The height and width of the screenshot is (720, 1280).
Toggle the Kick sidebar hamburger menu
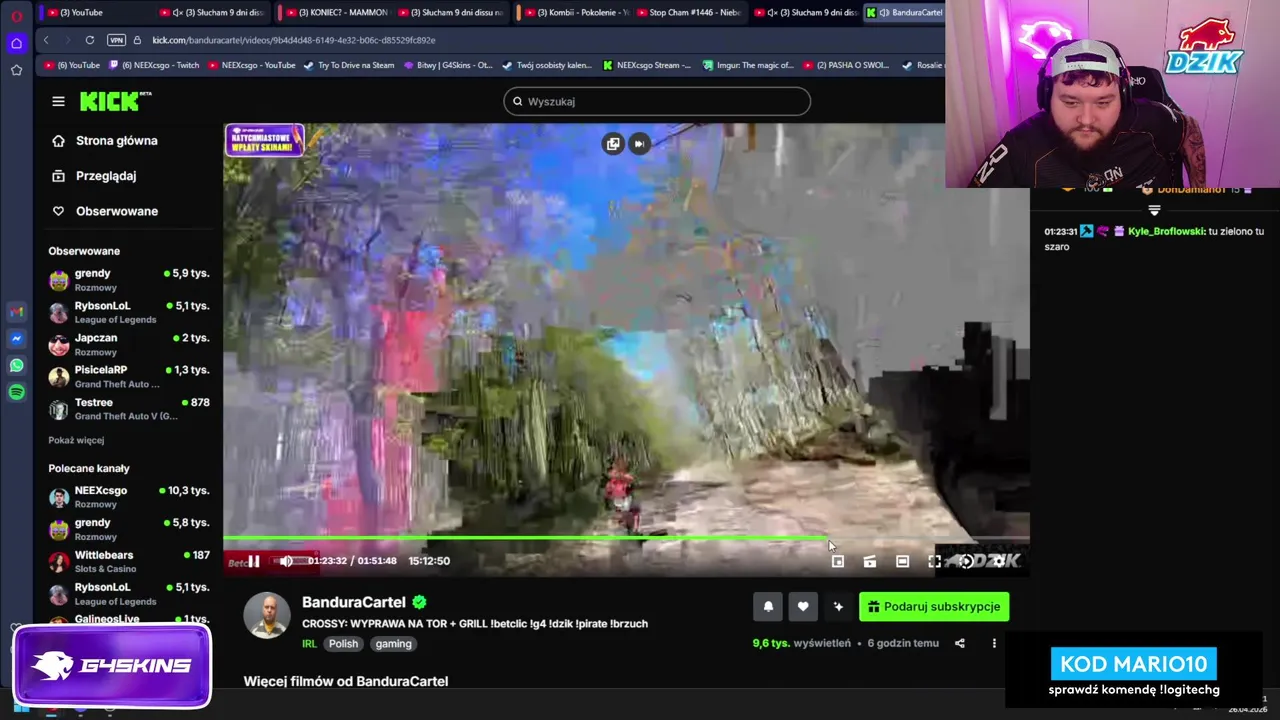58,101
